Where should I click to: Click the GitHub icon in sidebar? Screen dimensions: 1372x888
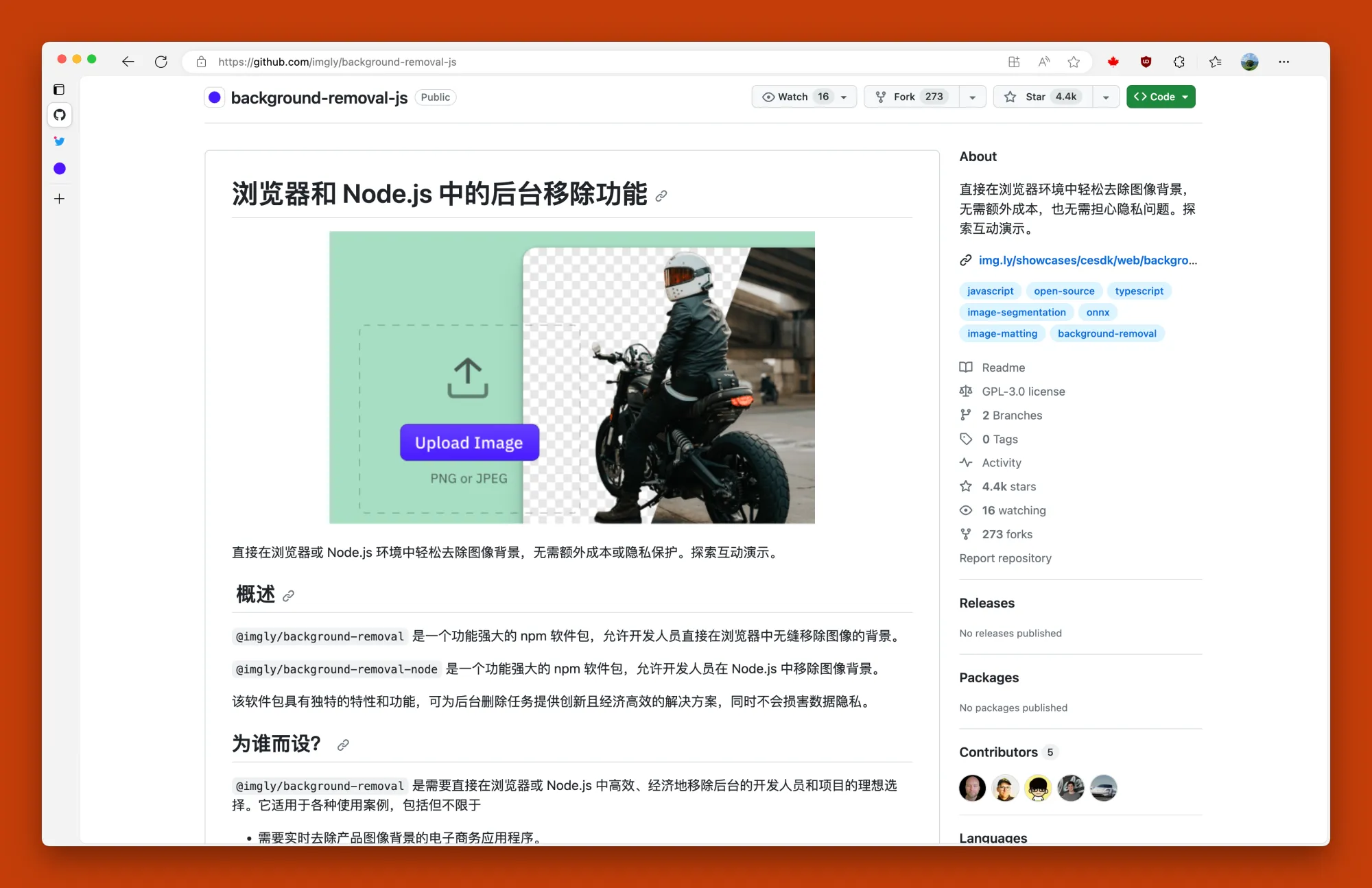click(x=60, y=115)
